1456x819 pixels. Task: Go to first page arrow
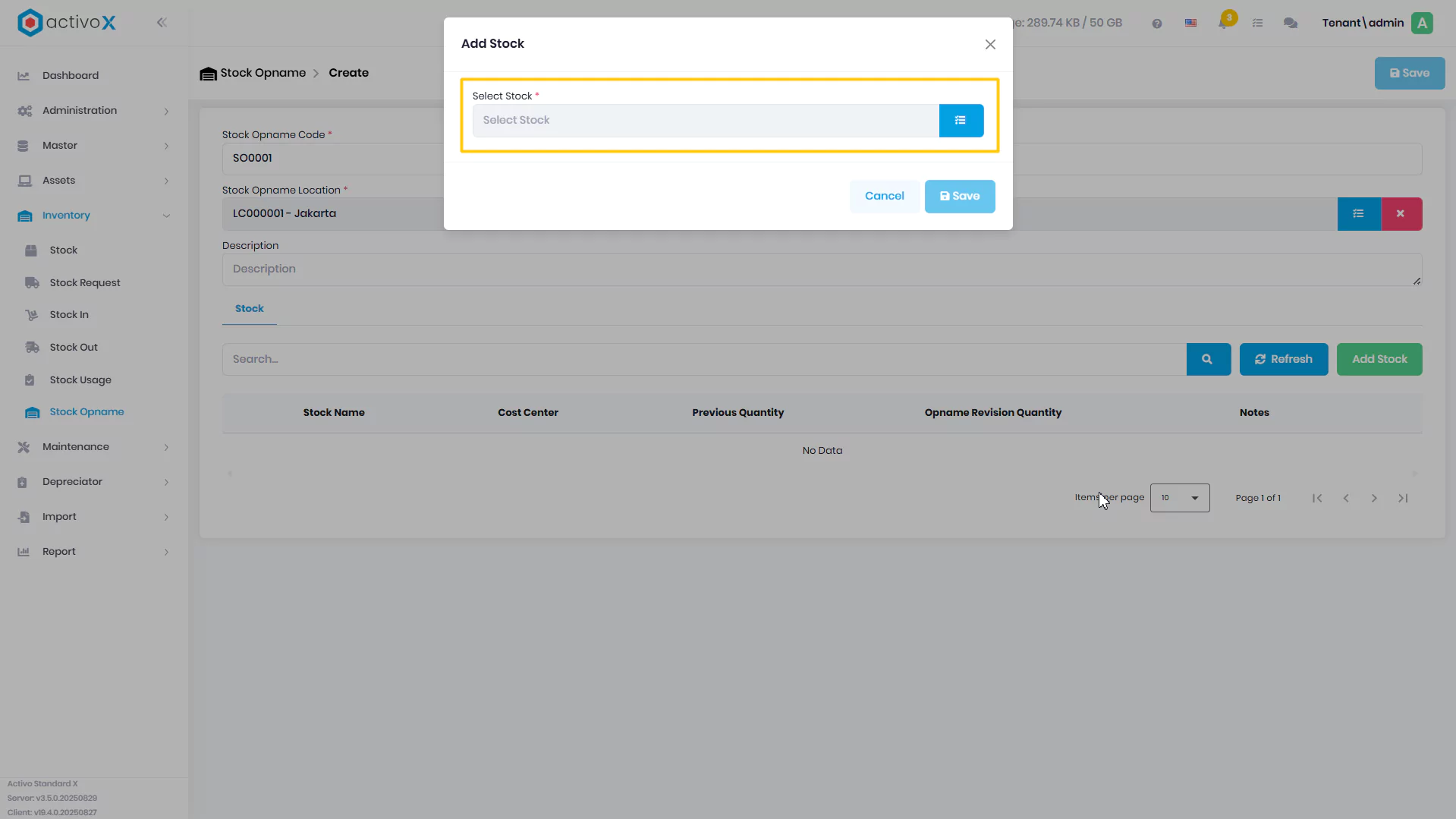pyautogui.click(x=1316, y=499)
